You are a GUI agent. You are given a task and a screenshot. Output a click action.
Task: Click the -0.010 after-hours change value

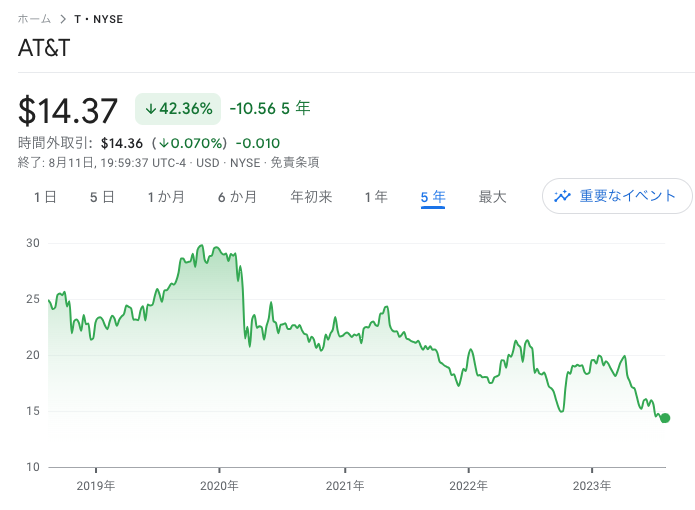point(258,143)
